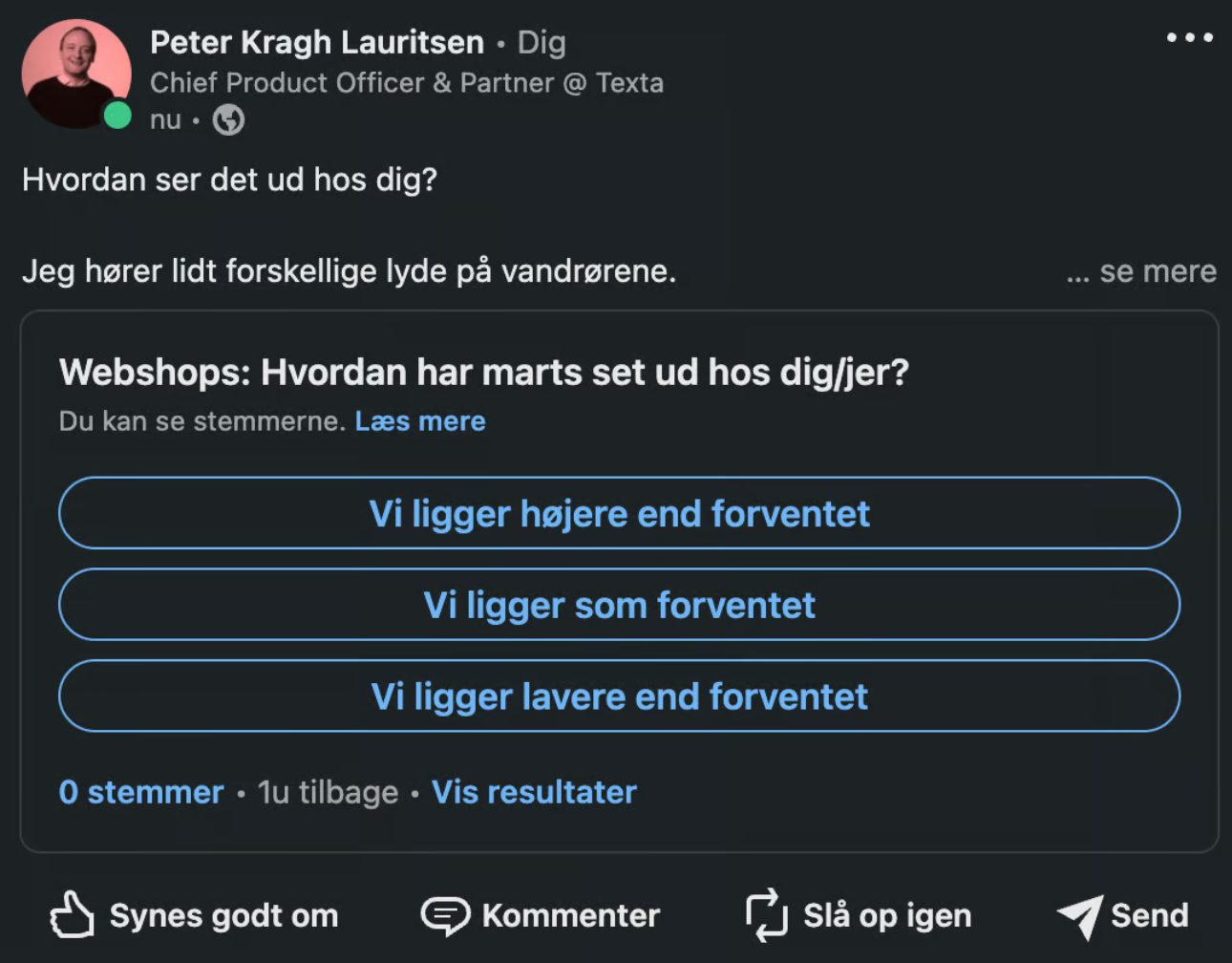Click the Kommenter speech bubble icon
This screenshot has height=963, width=1232.
pyautogui.click(x=445, y=915)
